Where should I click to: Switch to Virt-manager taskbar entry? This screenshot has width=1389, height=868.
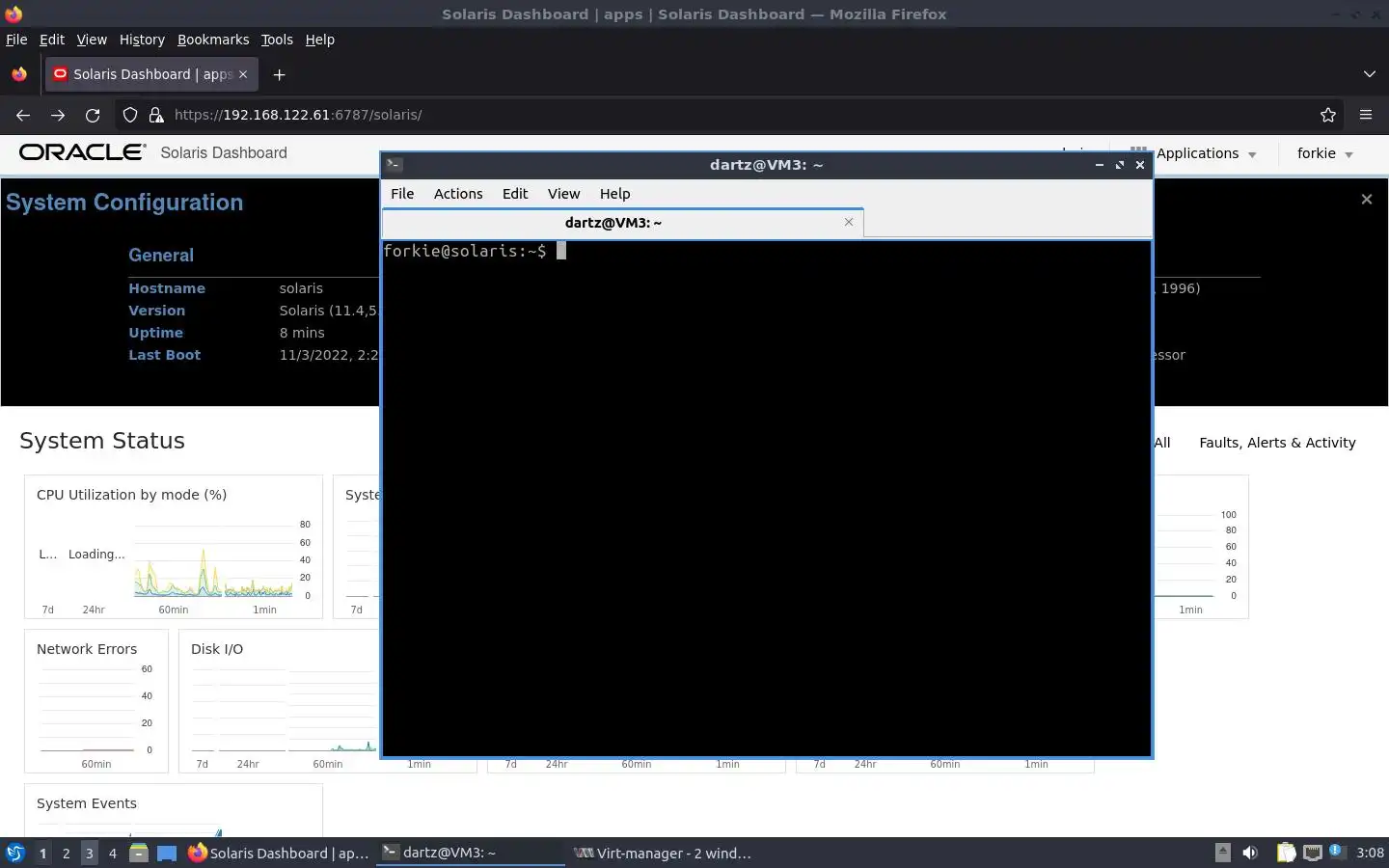coord(662,853)
